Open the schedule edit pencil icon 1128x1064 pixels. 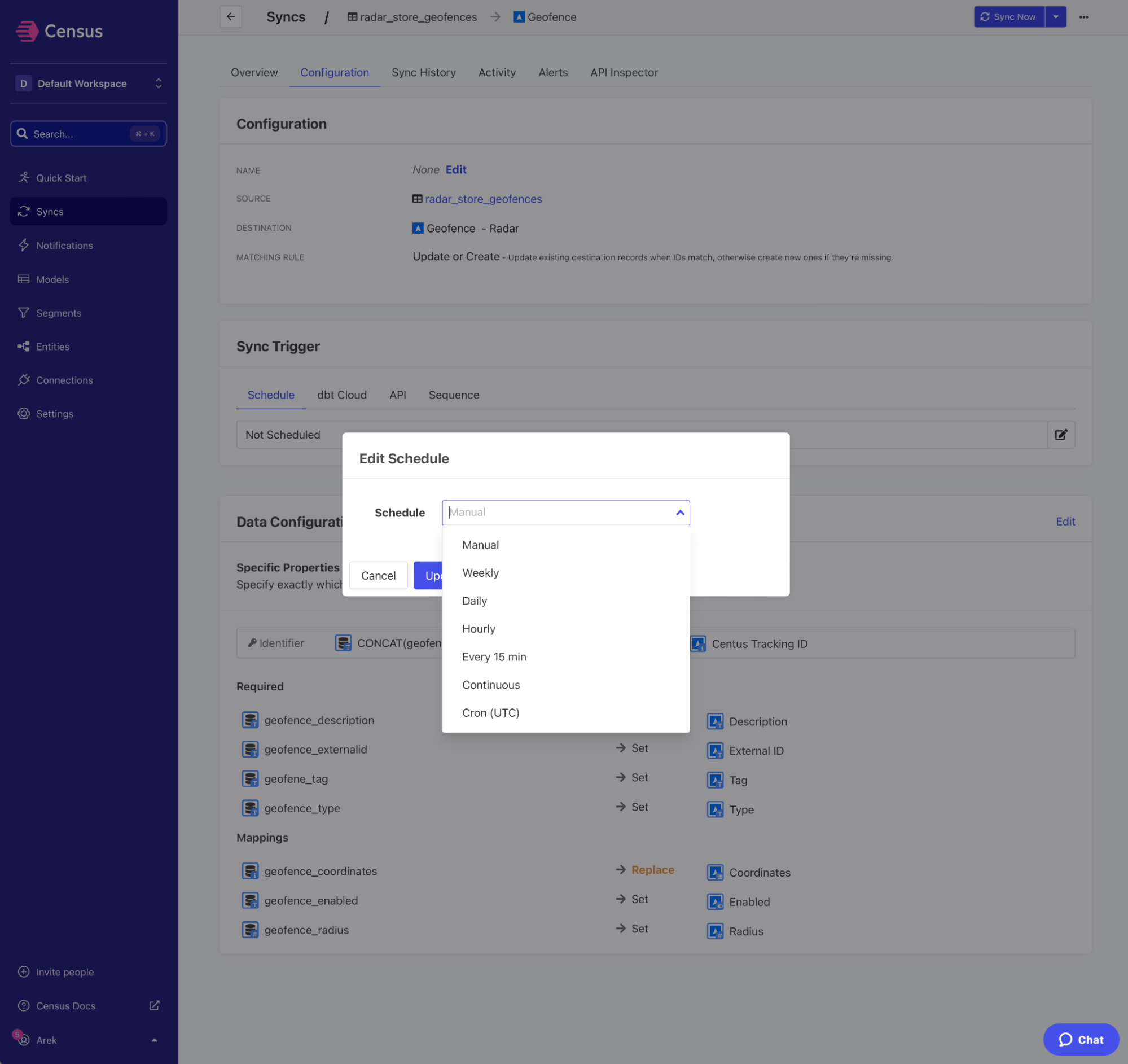[x=1060, y=434]
